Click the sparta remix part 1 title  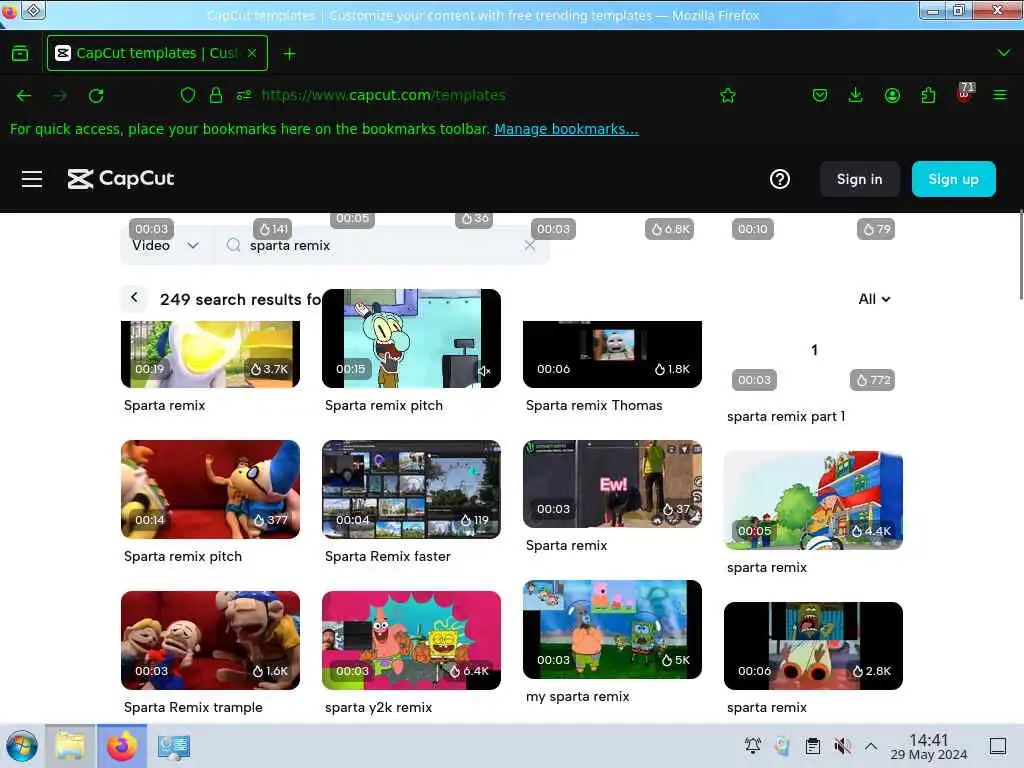tap(786, 417)
